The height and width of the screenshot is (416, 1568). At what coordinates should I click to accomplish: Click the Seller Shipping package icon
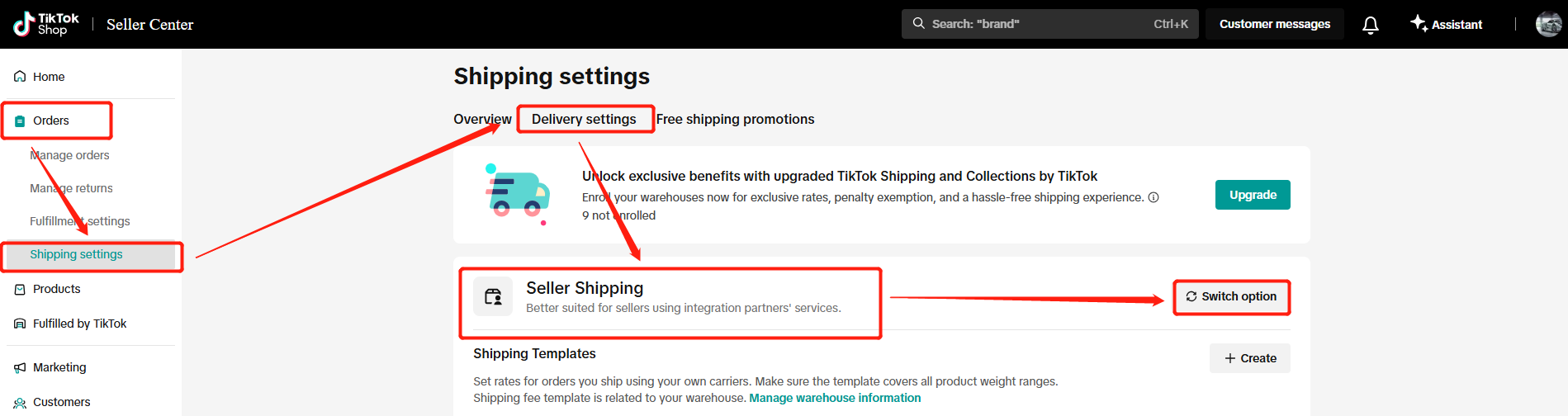coord(493,296)
